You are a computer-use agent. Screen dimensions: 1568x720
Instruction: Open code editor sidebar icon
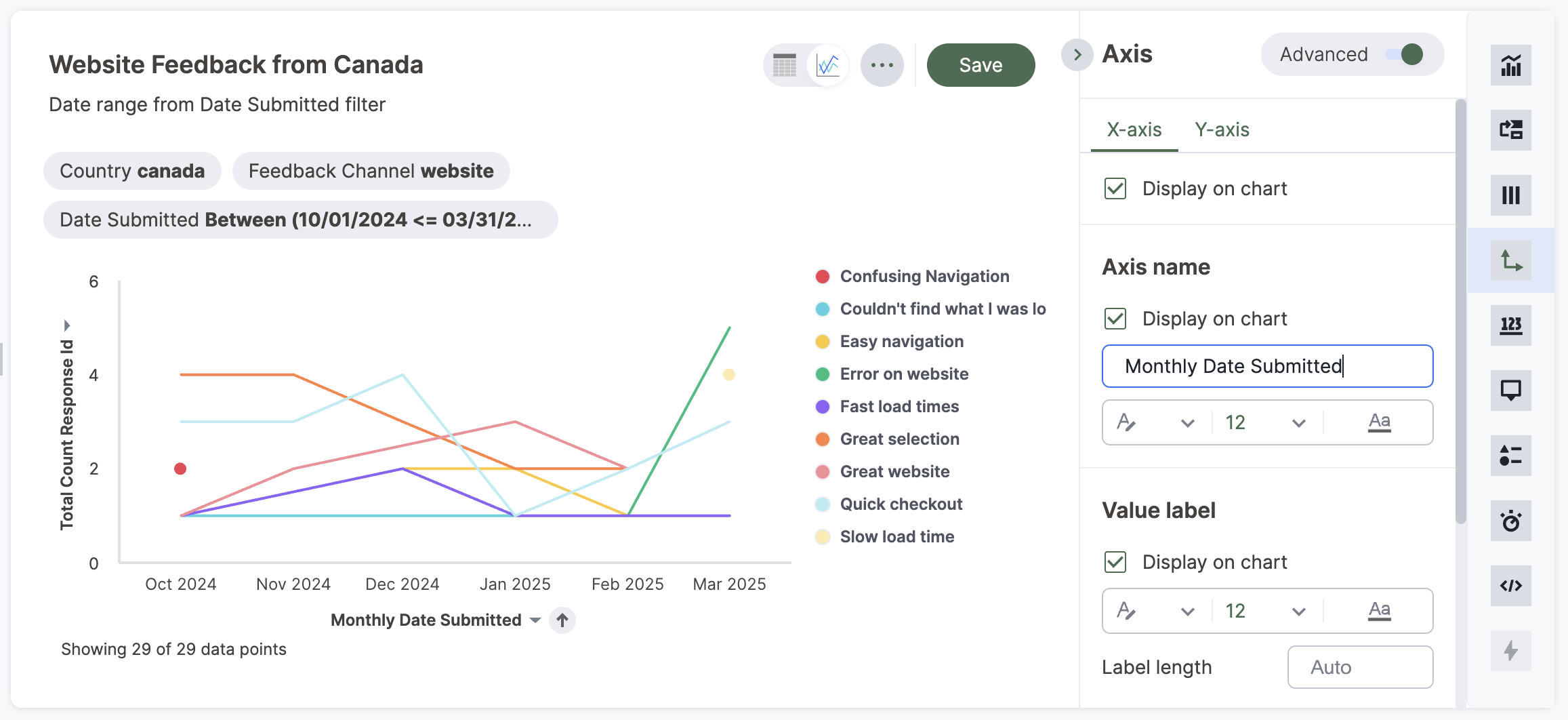pos(1510,586)
